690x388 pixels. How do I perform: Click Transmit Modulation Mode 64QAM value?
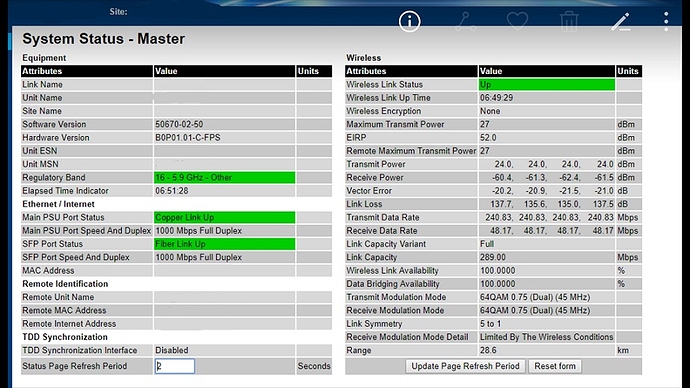535,297
